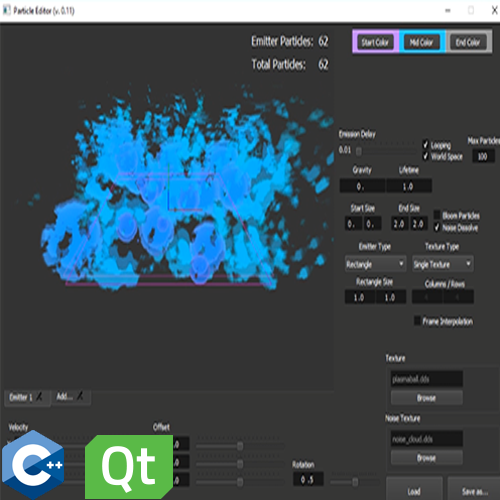Open the Mid Color picker
Viewport: 500px width, 500px height.
[x=421, y=42]
